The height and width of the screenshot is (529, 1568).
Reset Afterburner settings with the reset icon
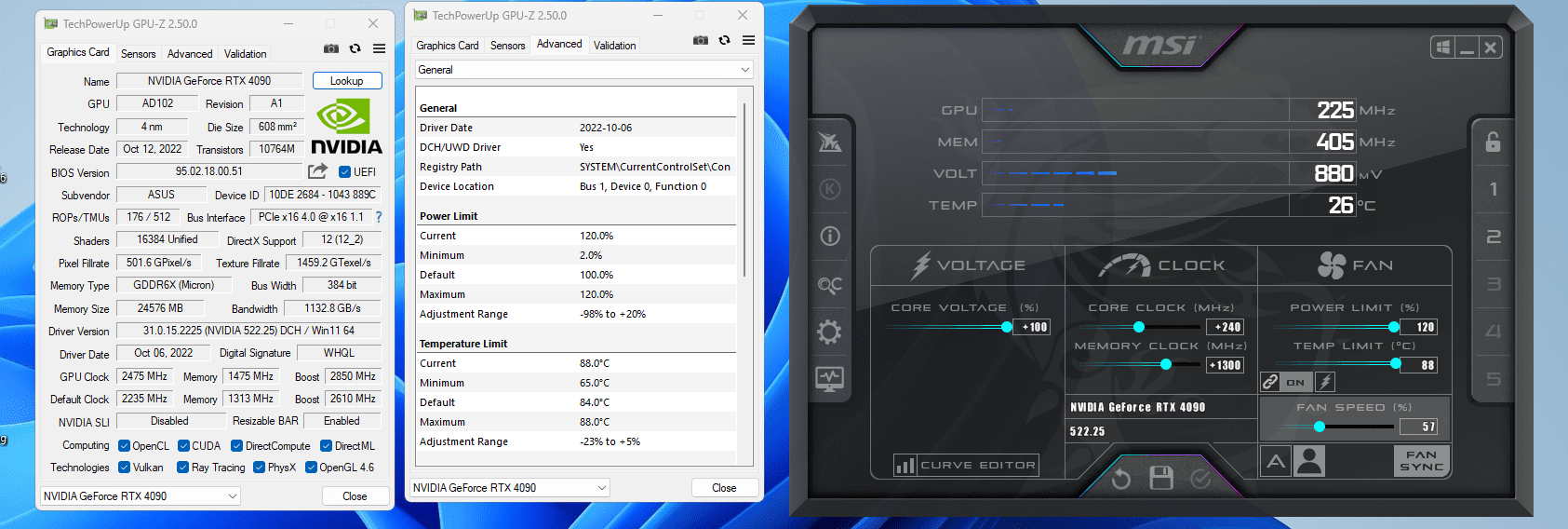tap(1121, 479)
